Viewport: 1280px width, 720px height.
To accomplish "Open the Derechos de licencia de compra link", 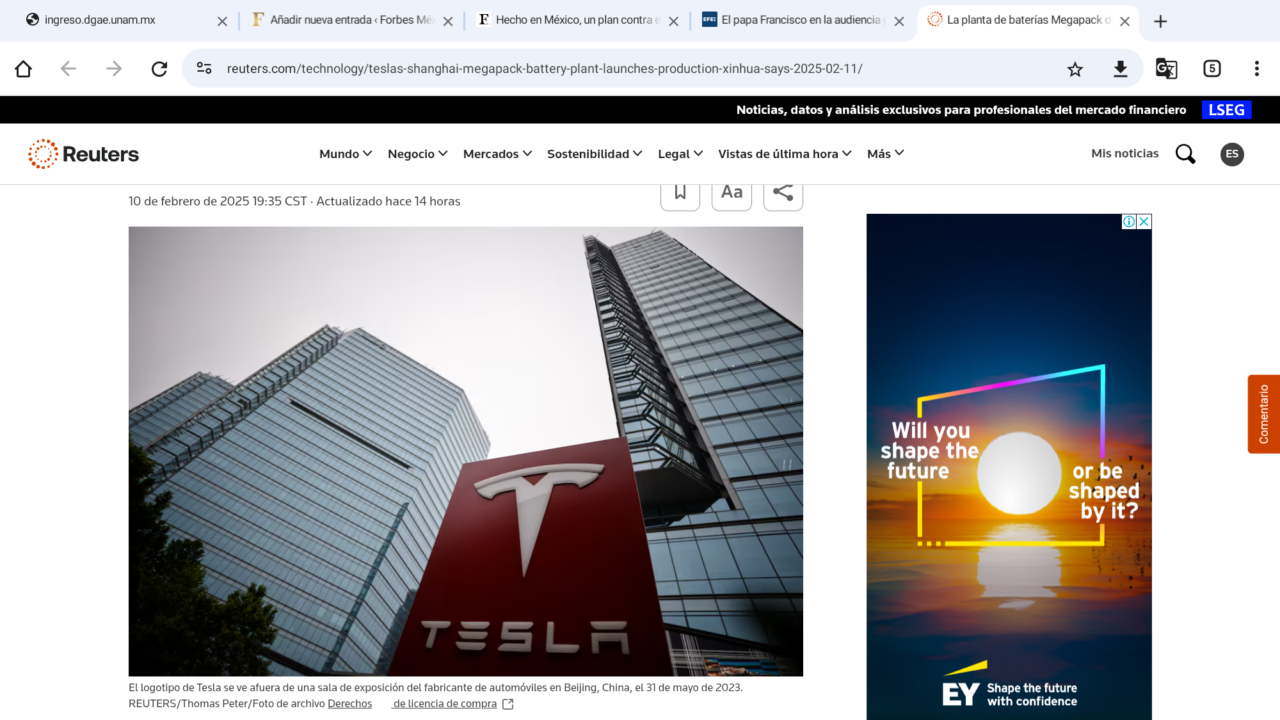I will click(420, 704).
